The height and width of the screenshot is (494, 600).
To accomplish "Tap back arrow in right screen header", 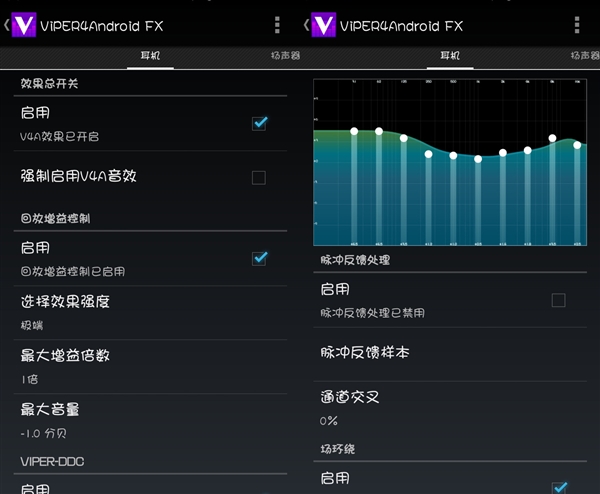I will coord(306,25).
